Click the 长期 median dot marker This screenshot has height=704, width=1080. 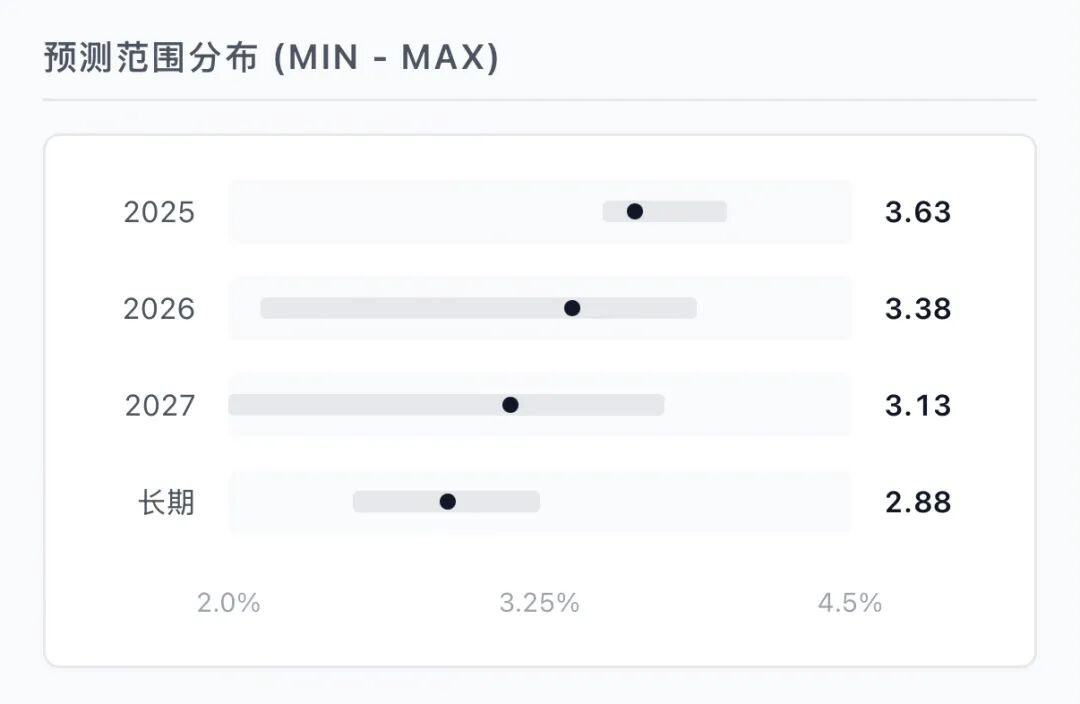[447, 501]
